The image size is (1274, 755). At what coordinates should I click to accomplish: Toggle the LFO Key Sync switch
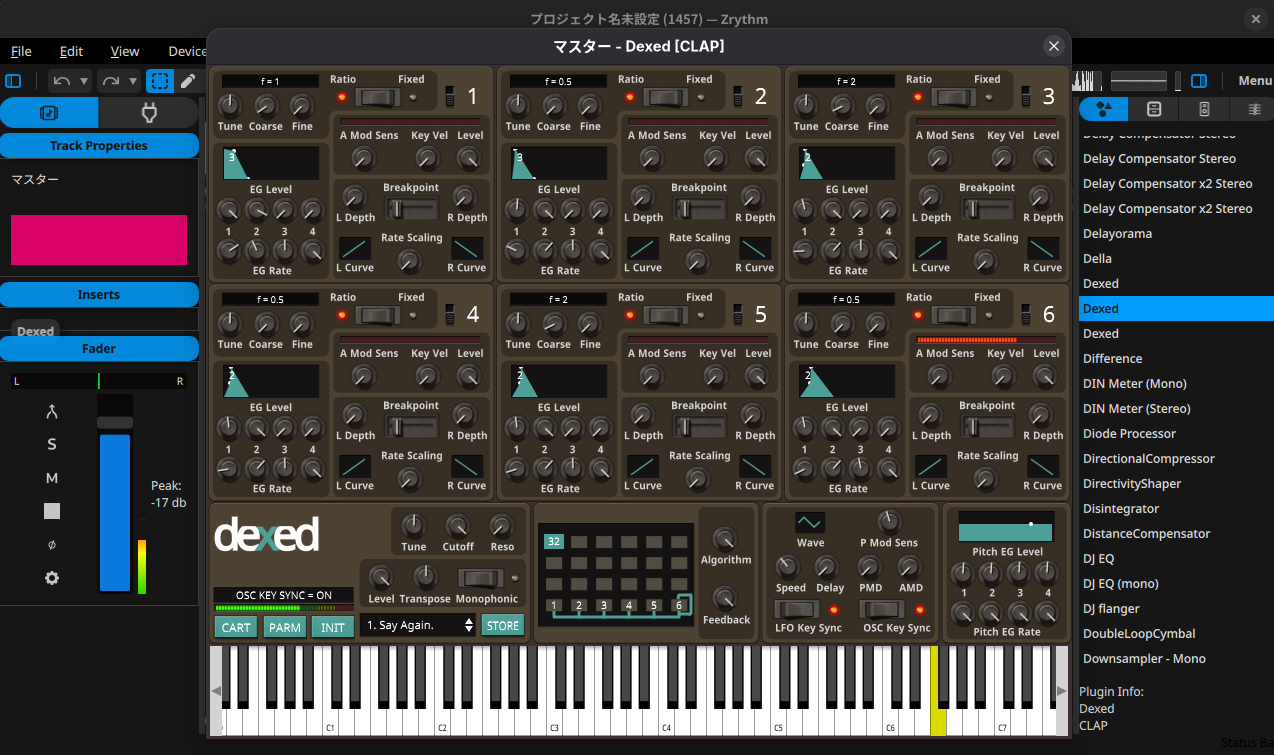(798, 609)
